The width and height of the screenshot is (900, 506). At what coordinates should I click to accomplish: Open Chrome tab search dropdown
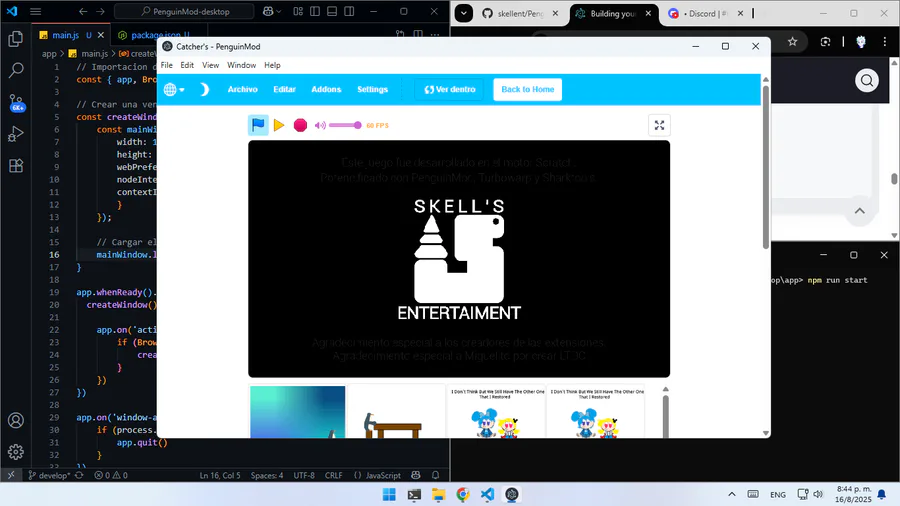click(464, 13)
